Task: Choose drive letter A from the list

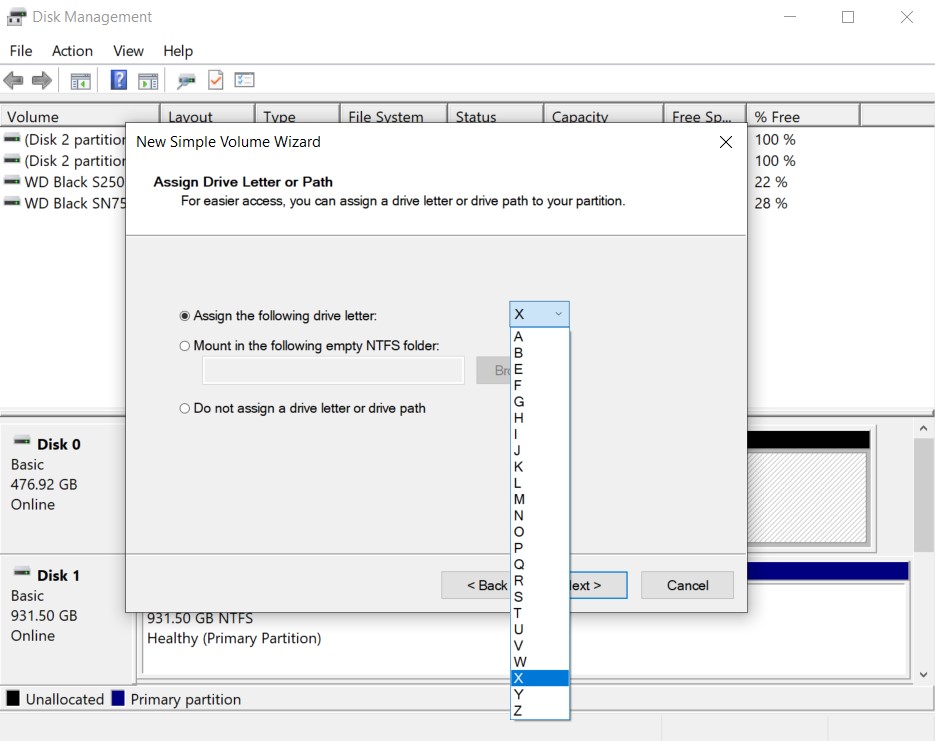Action: click(x=540, y=337)
